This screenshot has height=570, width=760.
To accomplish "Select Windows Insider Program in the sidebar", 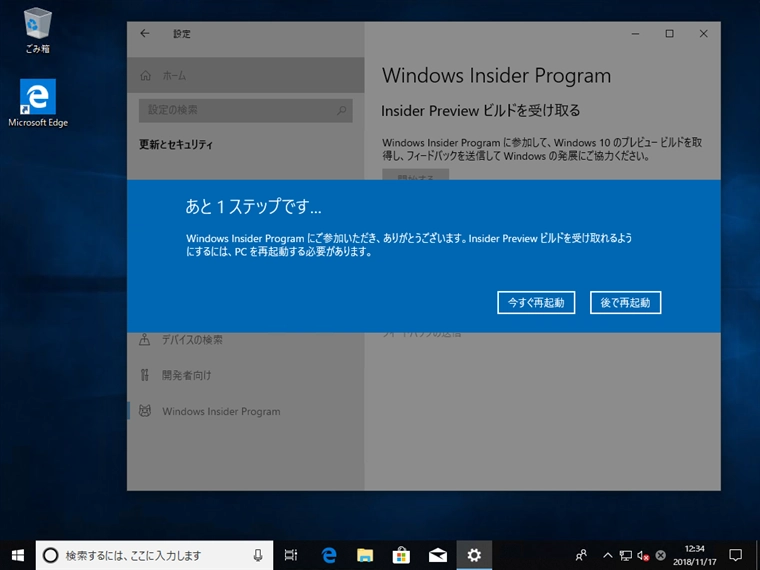I will click(x=246, y=411).
